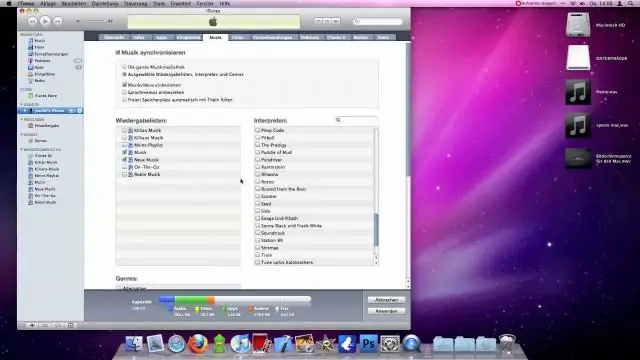640x360 pixels.
Task: Toggle Musikvideos einbeziehen checkbox
Action: [124, 85]
